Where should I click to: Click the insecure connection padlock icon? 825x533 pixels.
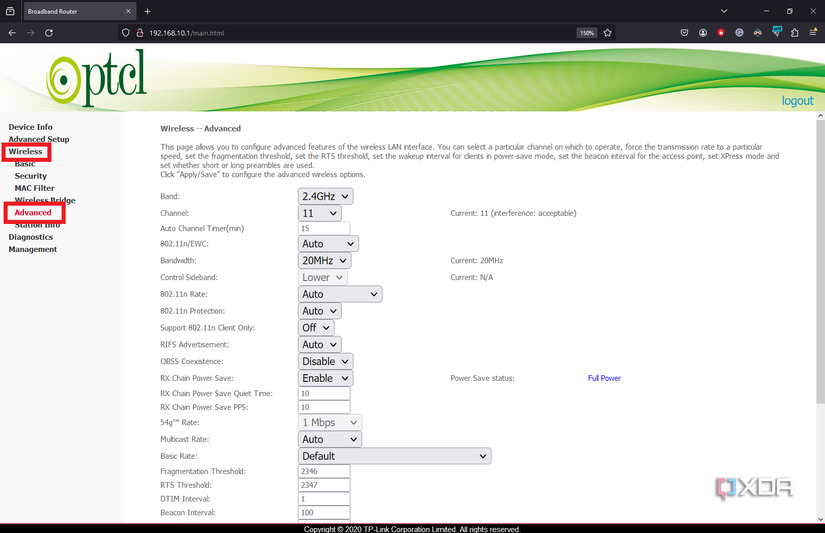pos(140,33)
